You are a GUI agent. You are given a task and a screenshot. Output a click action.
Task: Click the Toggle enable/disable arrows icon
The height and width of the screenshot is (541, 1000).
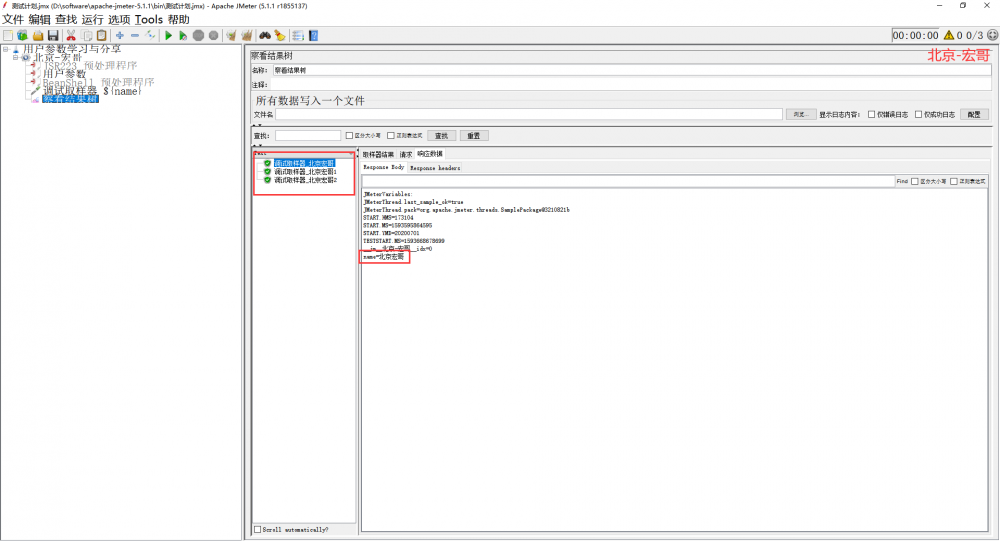(x=151, y=36)
